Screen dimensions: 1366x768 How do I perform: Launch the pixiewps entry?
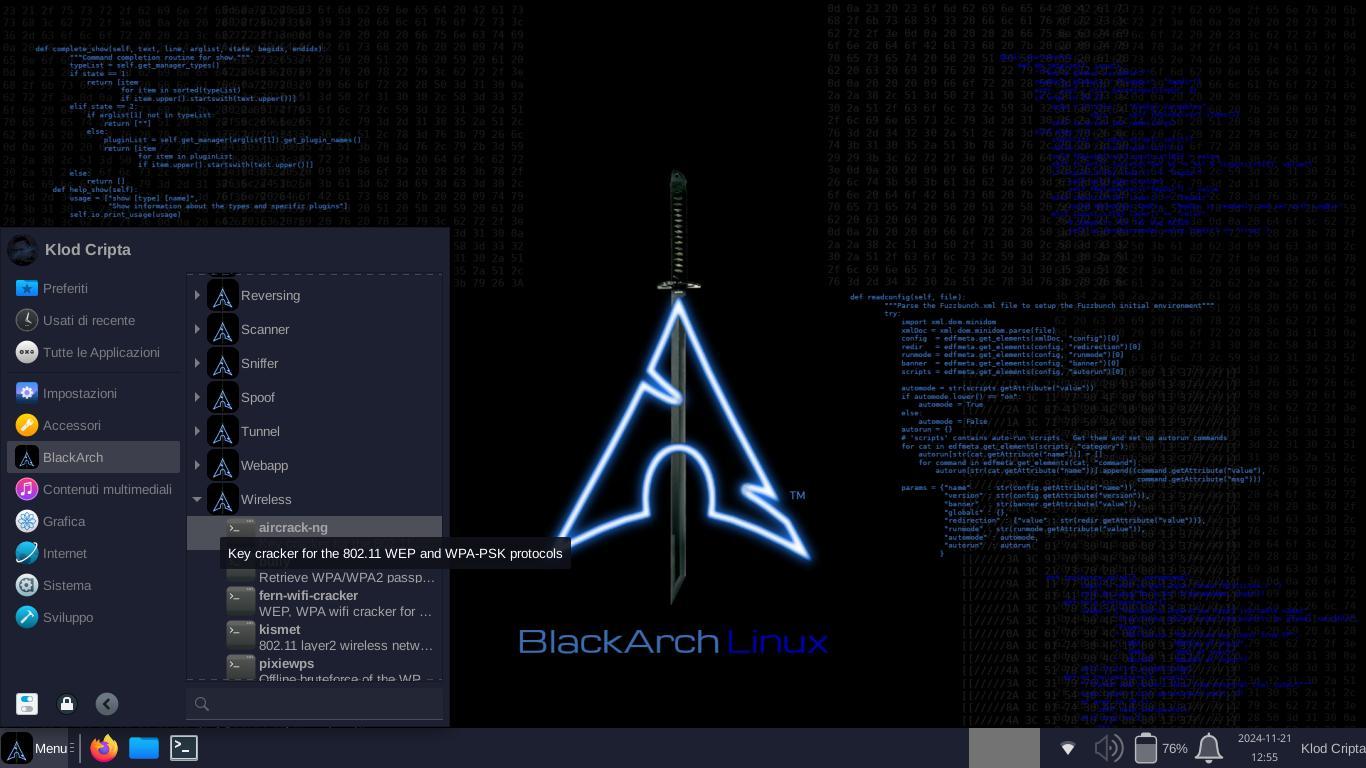pyautogui.click(x=314, y=669)
